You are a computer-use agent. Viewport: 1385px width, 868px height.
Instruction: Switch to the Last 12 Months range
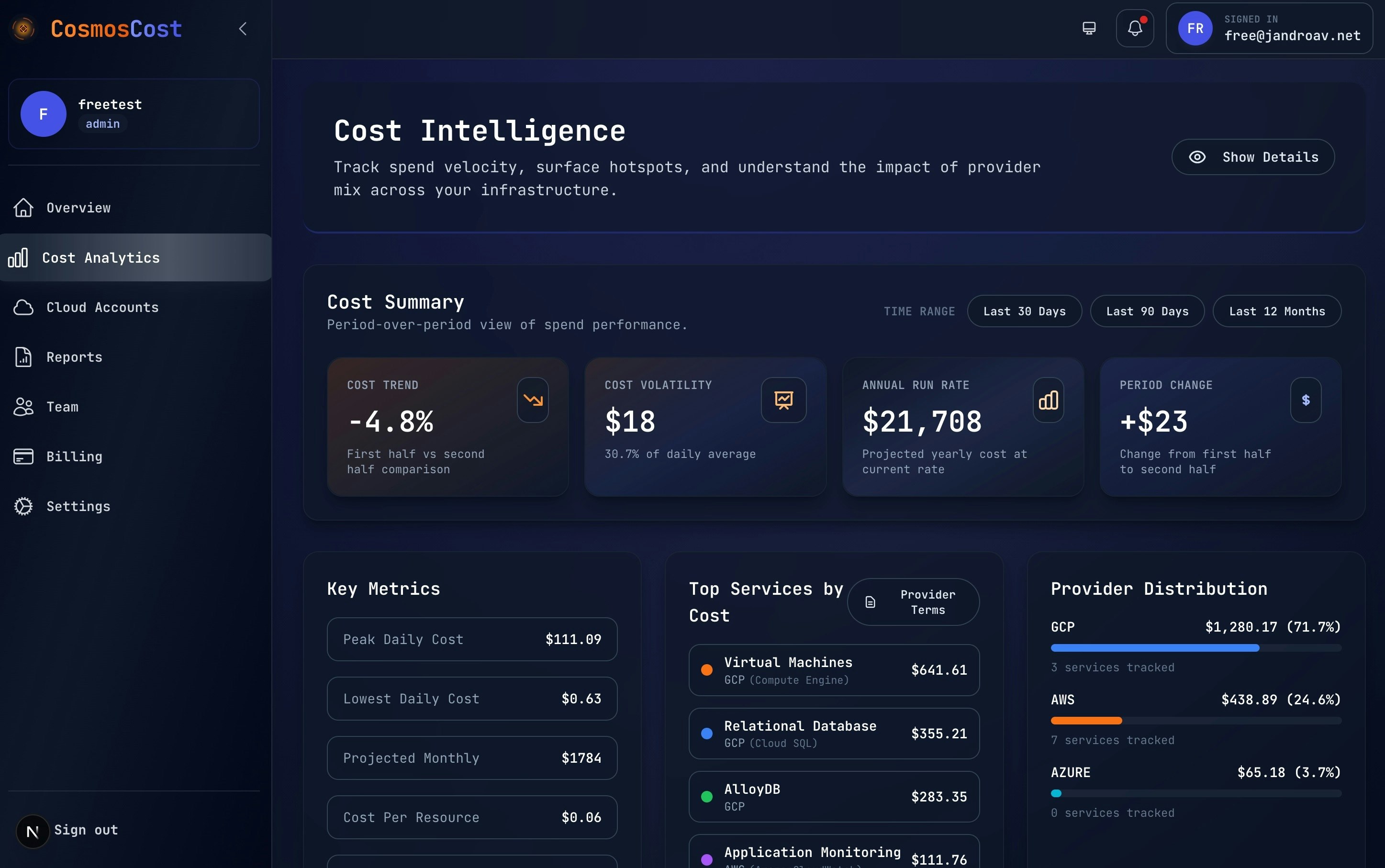(1276, 311)
